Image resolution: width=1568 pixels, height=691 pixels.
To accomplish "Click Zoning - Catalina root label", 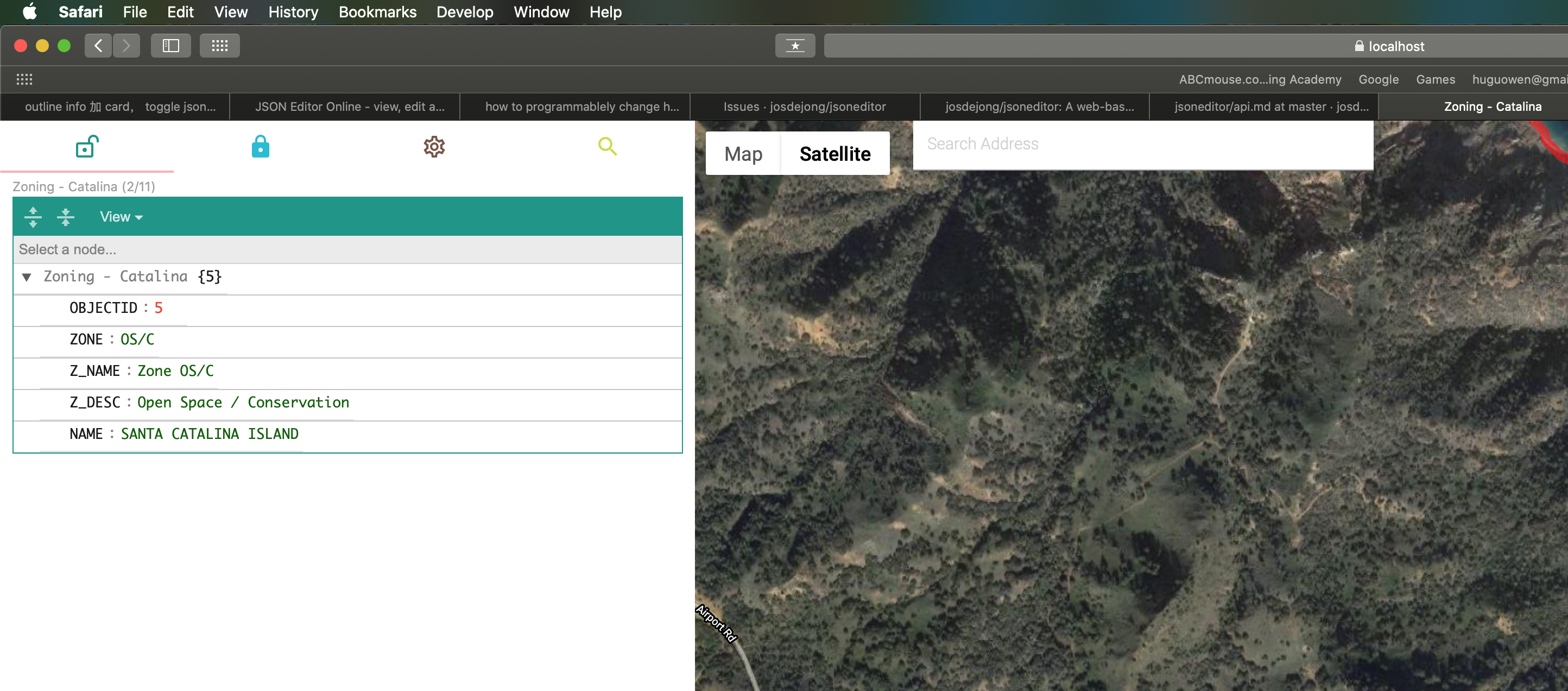I will 116,277.
